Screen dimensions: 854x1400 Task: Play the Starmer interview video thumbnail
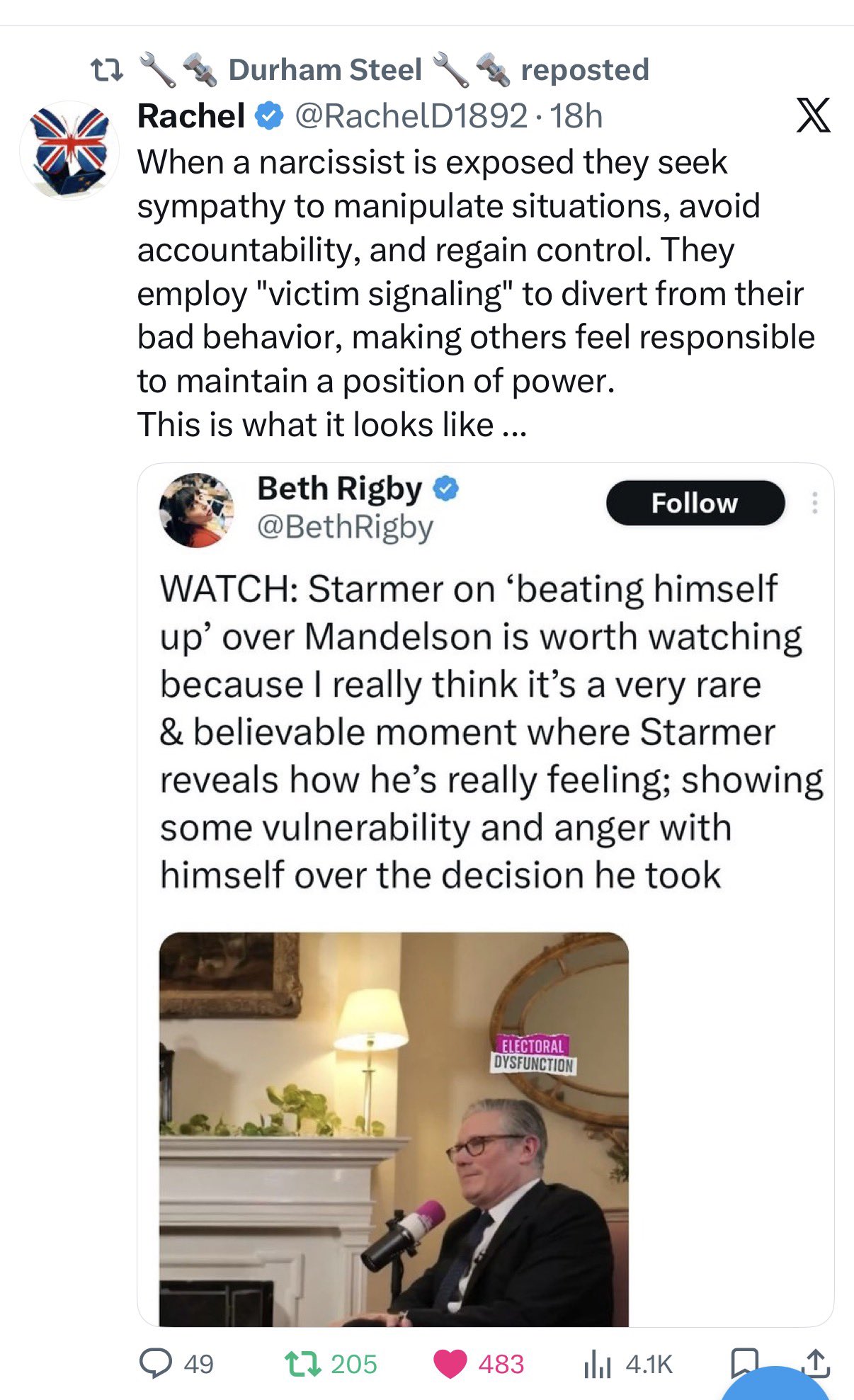coord(394,1129)
